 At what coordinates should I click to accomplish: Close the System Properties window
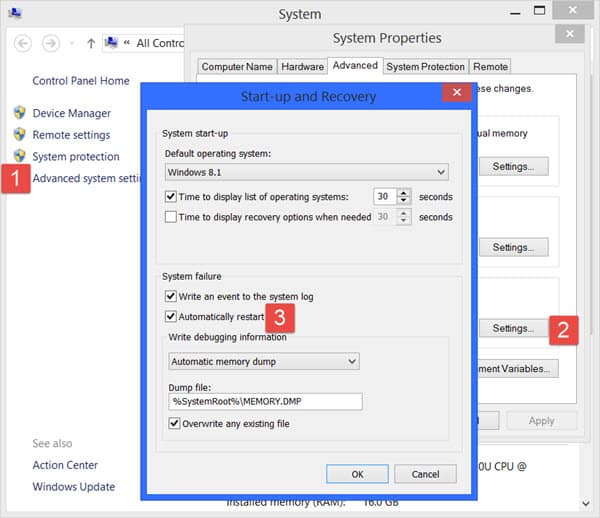(569, 34)
